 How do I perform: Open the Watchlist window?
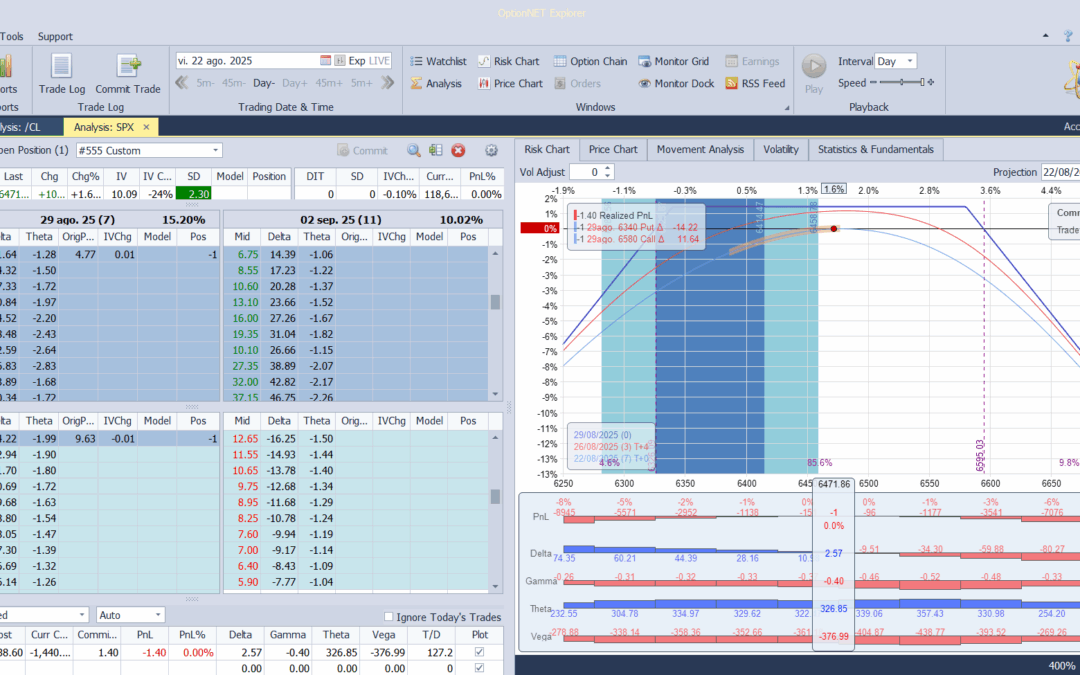[x=438, y=61]
